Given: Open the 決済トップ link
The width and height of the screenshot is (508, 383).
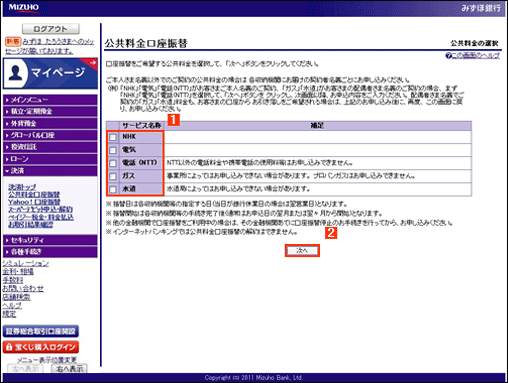Looking at the screenshot, I should 22,187.
